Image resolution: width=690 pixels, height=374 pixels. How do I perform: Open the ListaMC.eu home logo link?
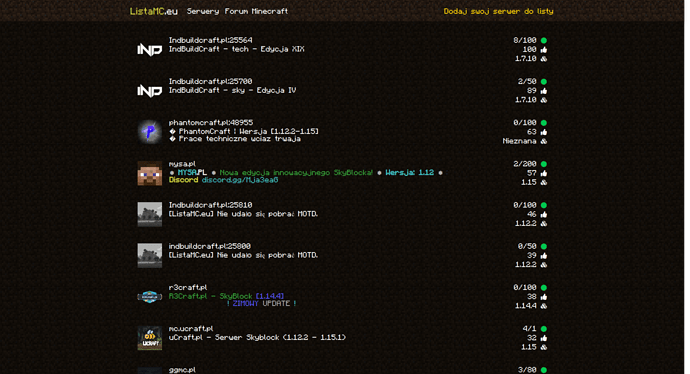pyautogui.click(x=154, y=11)
